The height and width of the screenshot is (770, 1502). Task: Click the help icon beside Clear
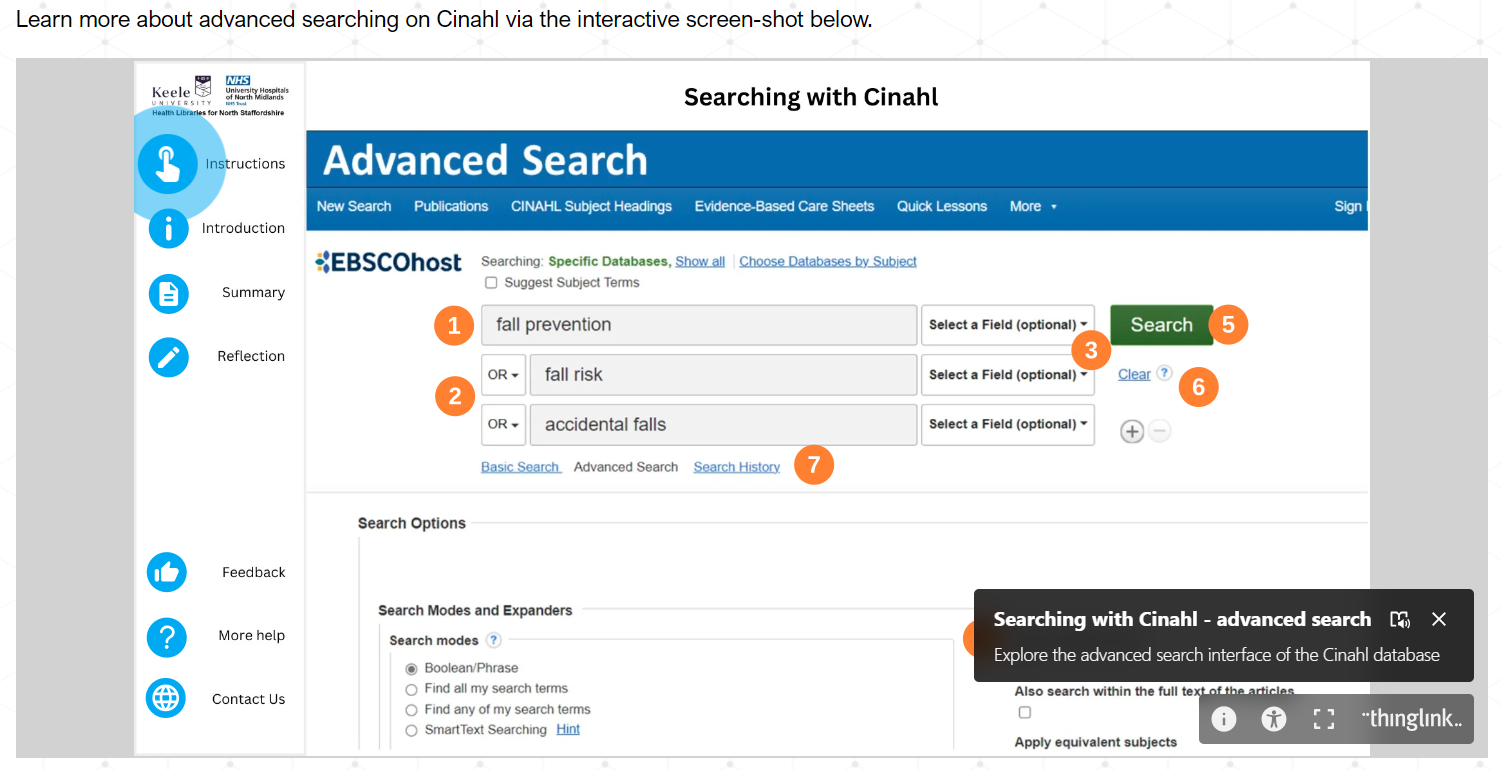coord(1164,373)
